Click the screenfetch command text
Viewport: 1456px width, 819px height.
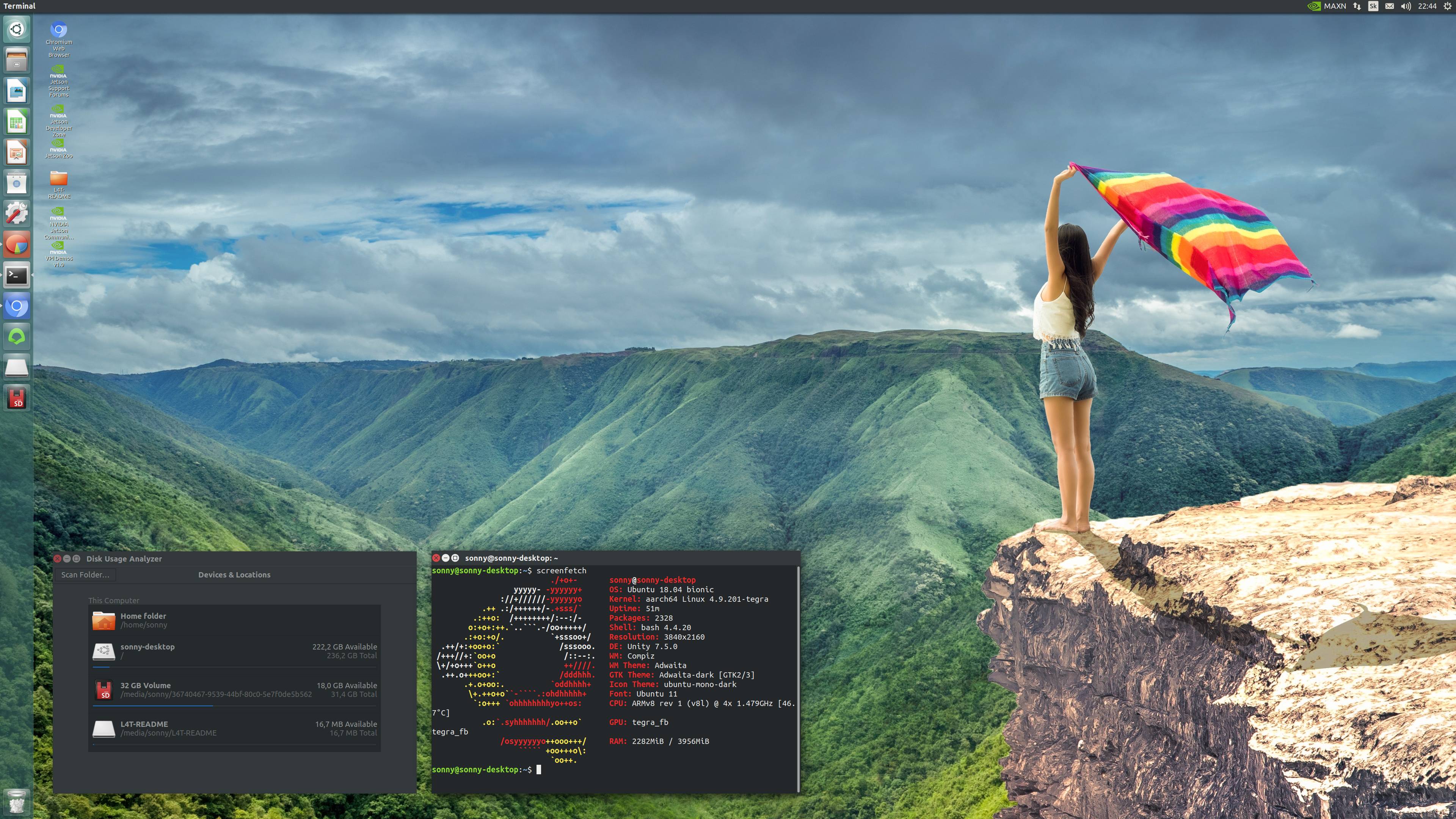pos(561,570)
